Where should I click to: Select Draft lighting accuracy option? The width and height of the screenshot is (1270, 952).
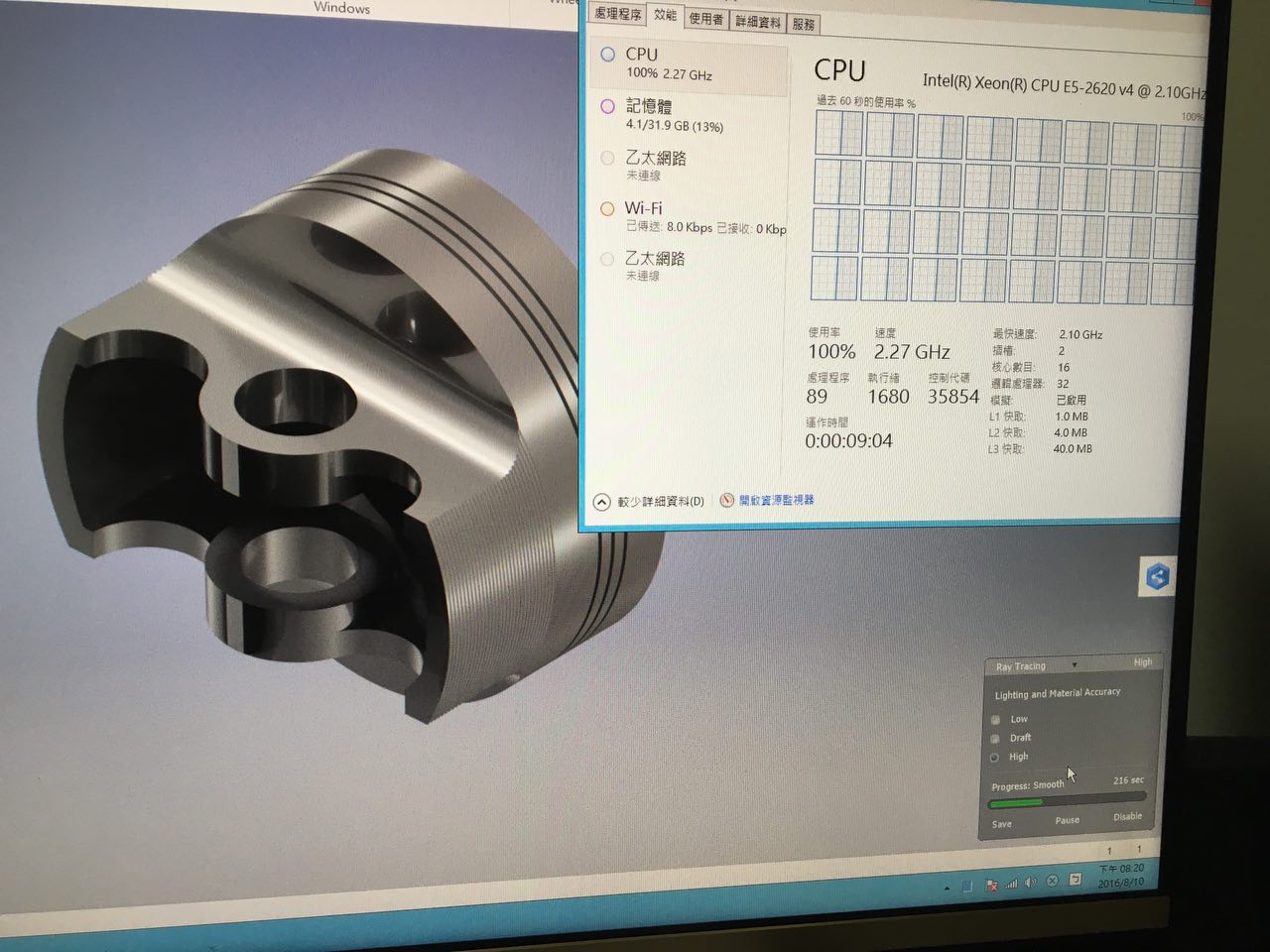tap(995, 739)
